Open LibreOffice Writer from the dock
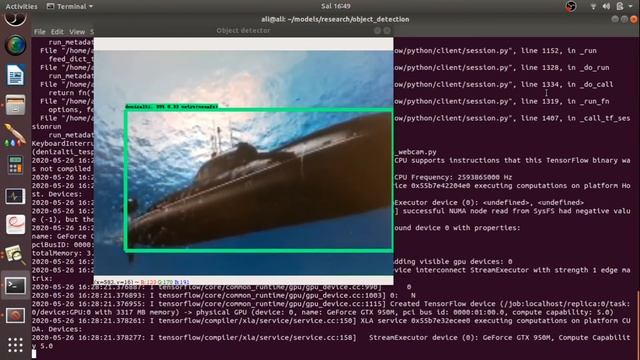This screenshot has width=640, height=360. pos(16,75)
